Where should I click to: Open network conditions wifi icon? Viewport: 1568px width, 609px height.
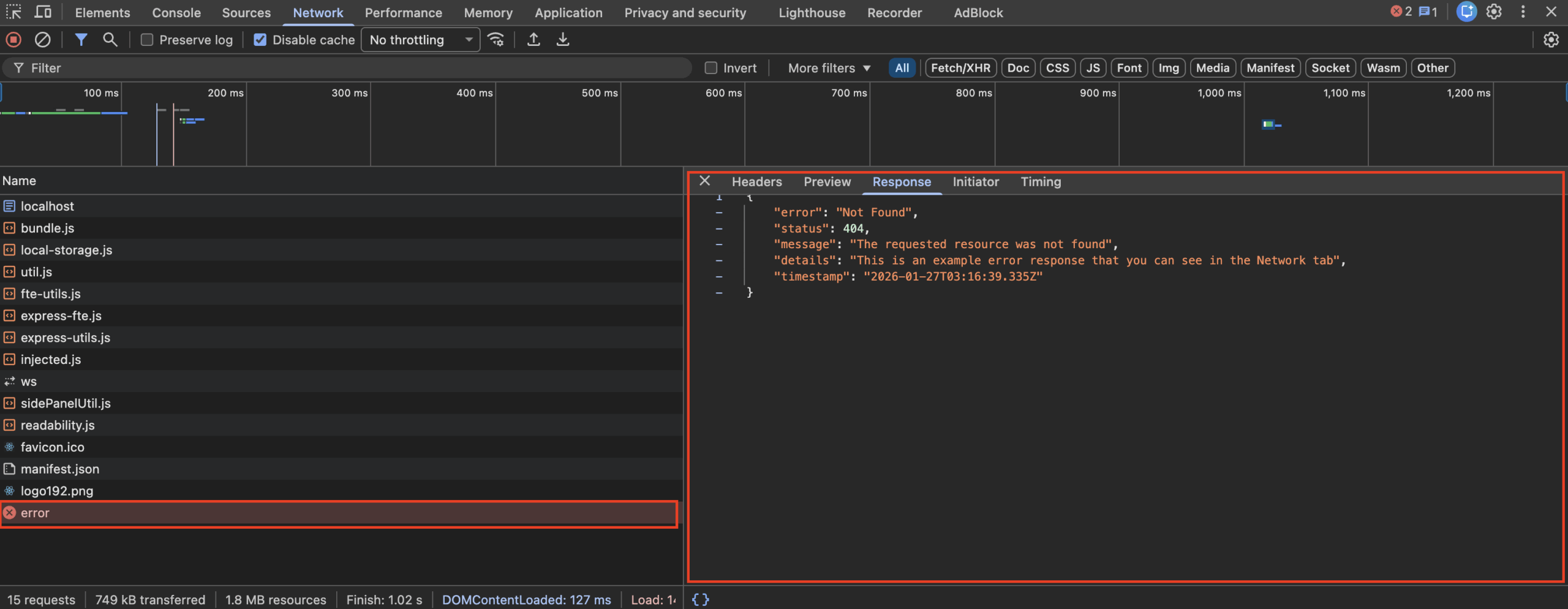pos(496,40)
